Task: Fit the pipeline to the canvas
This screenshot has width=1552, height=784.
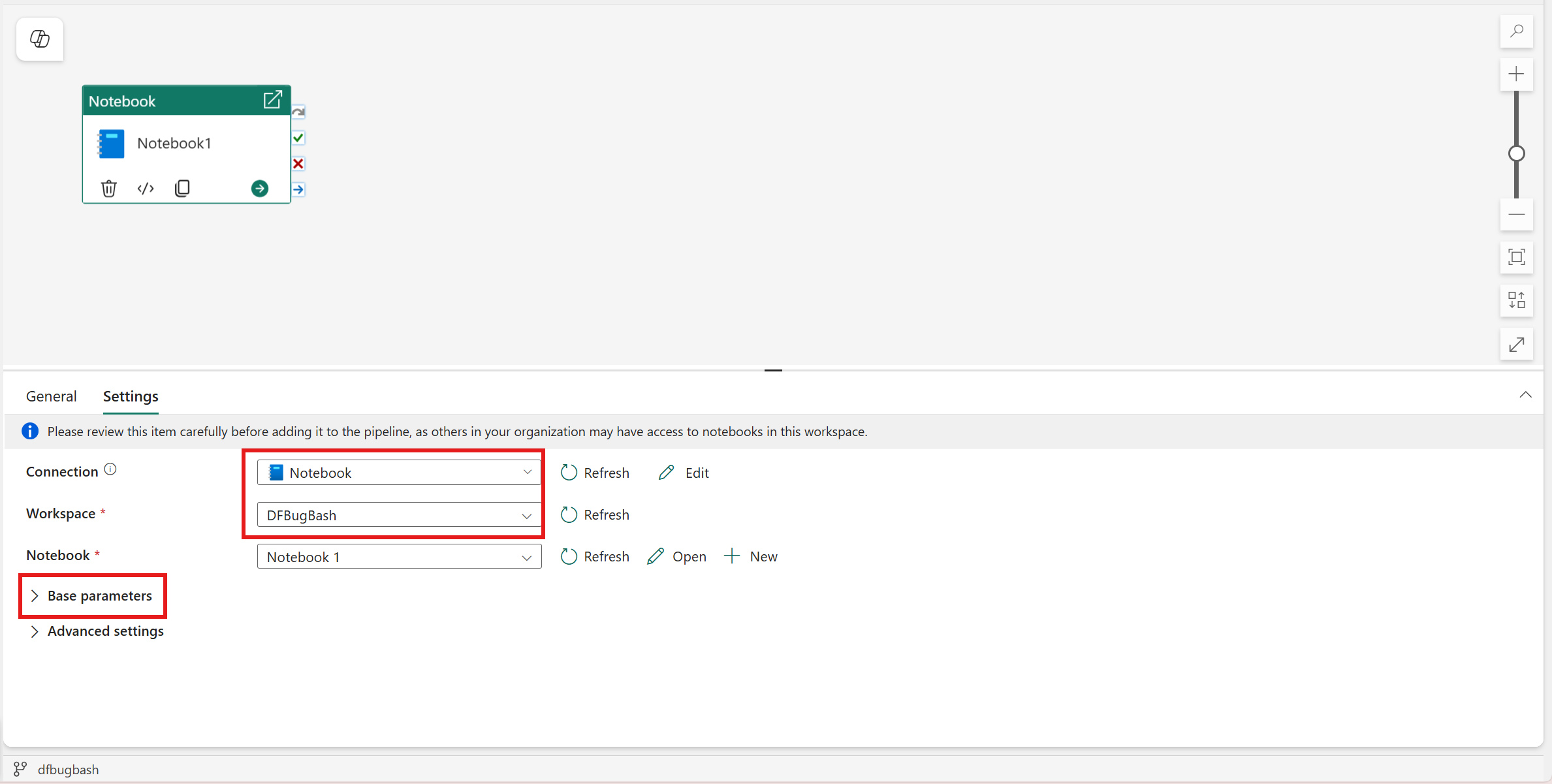Action: pos(1517,257)
